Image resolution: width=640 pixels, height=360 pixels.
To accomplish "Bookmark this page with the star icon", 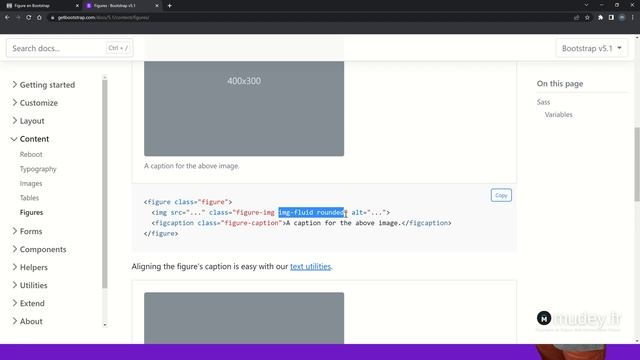I will 587,18.
